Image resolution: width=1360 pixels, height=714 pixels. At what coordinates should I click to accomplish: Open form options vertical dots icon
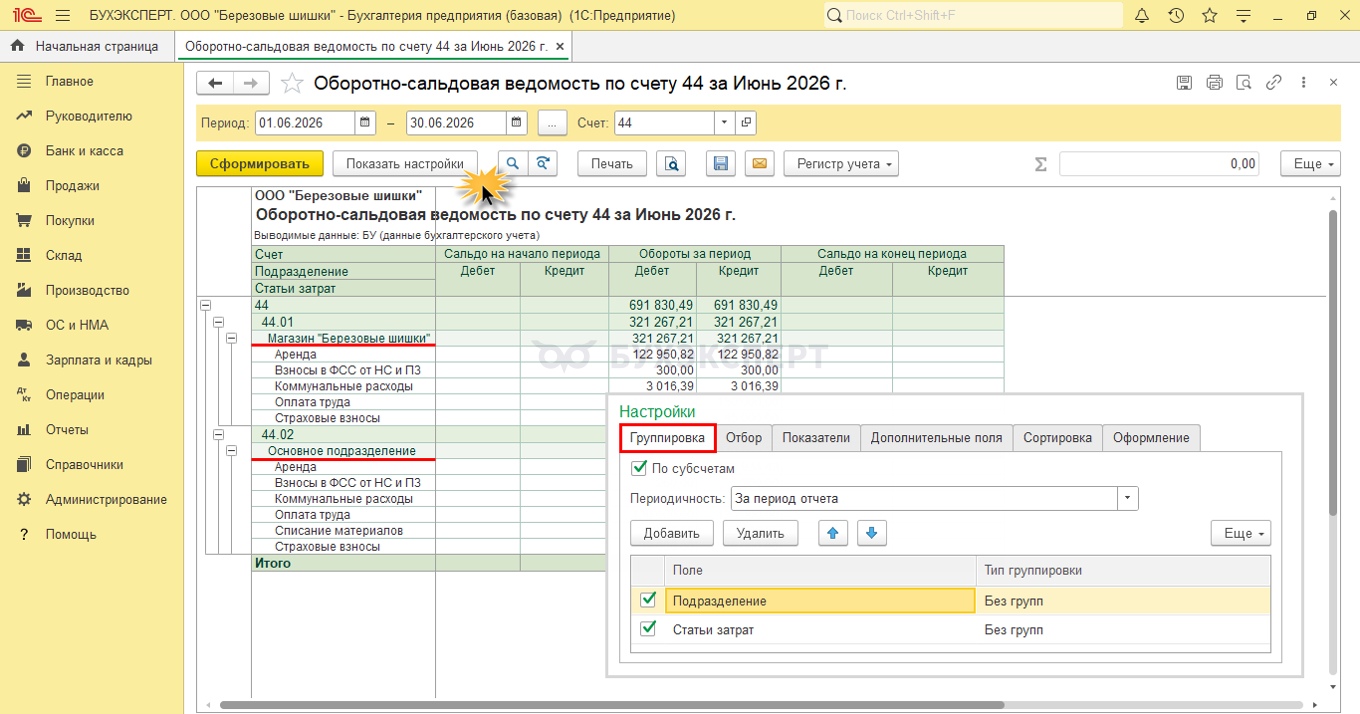[x=1306, y=83]
